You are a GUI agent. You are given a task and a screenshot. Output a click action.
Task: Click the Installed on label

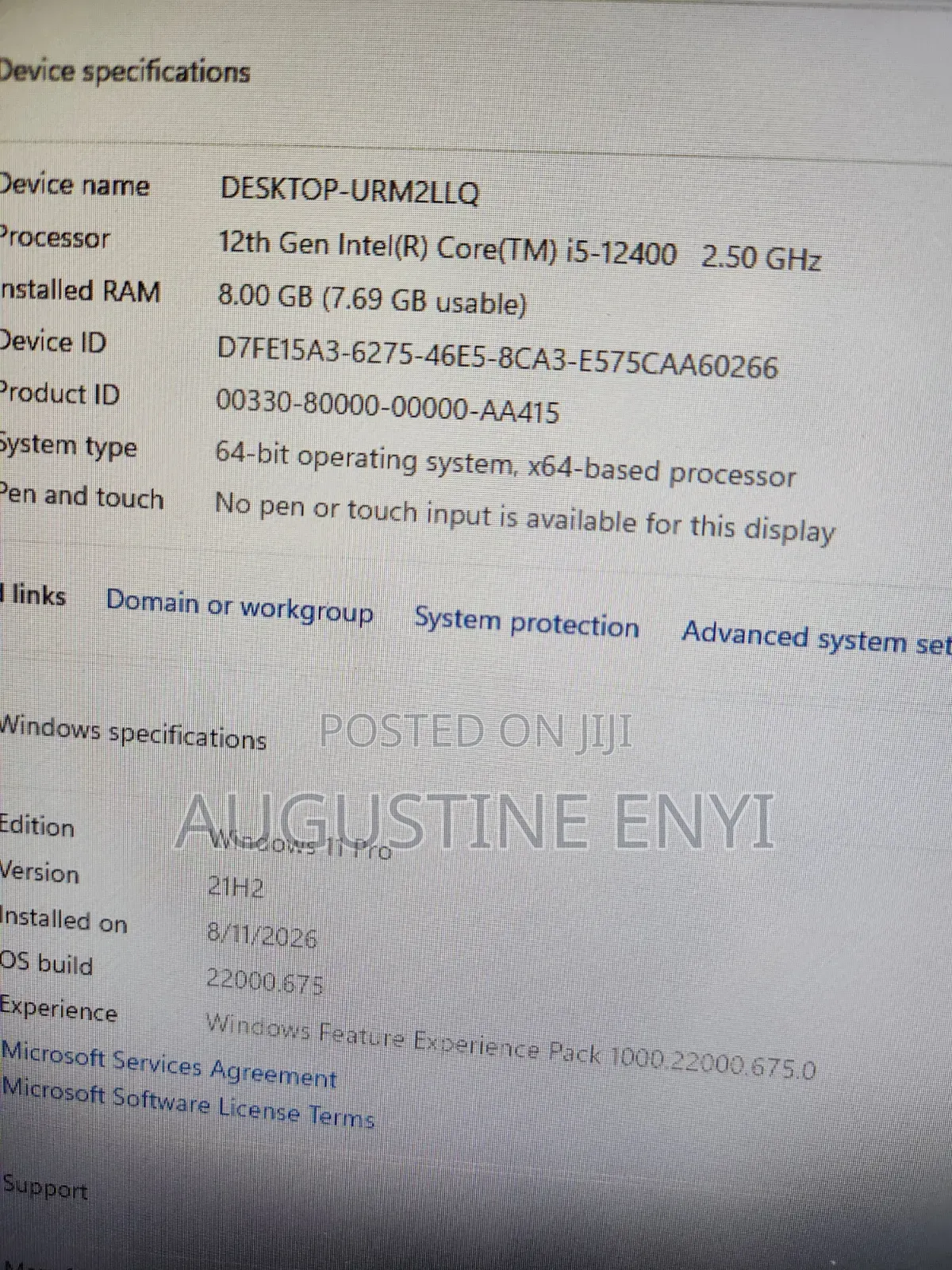click(x=63, y=919)
